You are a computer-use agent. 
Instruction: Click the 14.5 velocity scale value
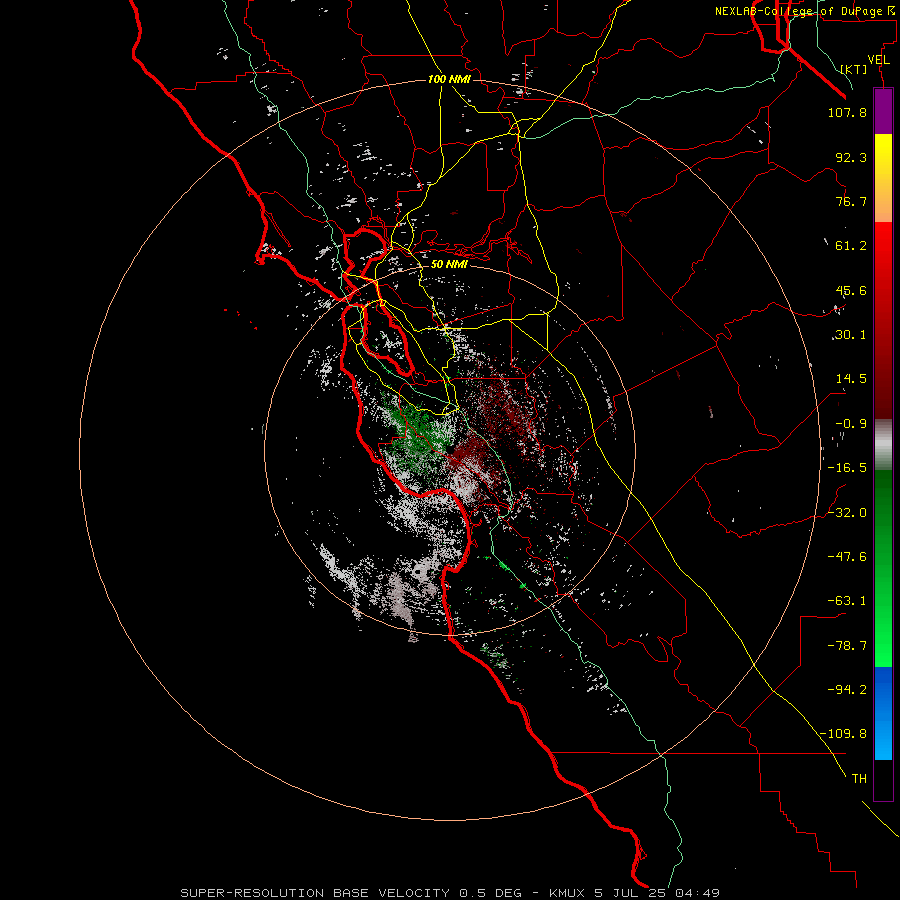(x=851, y=379)
